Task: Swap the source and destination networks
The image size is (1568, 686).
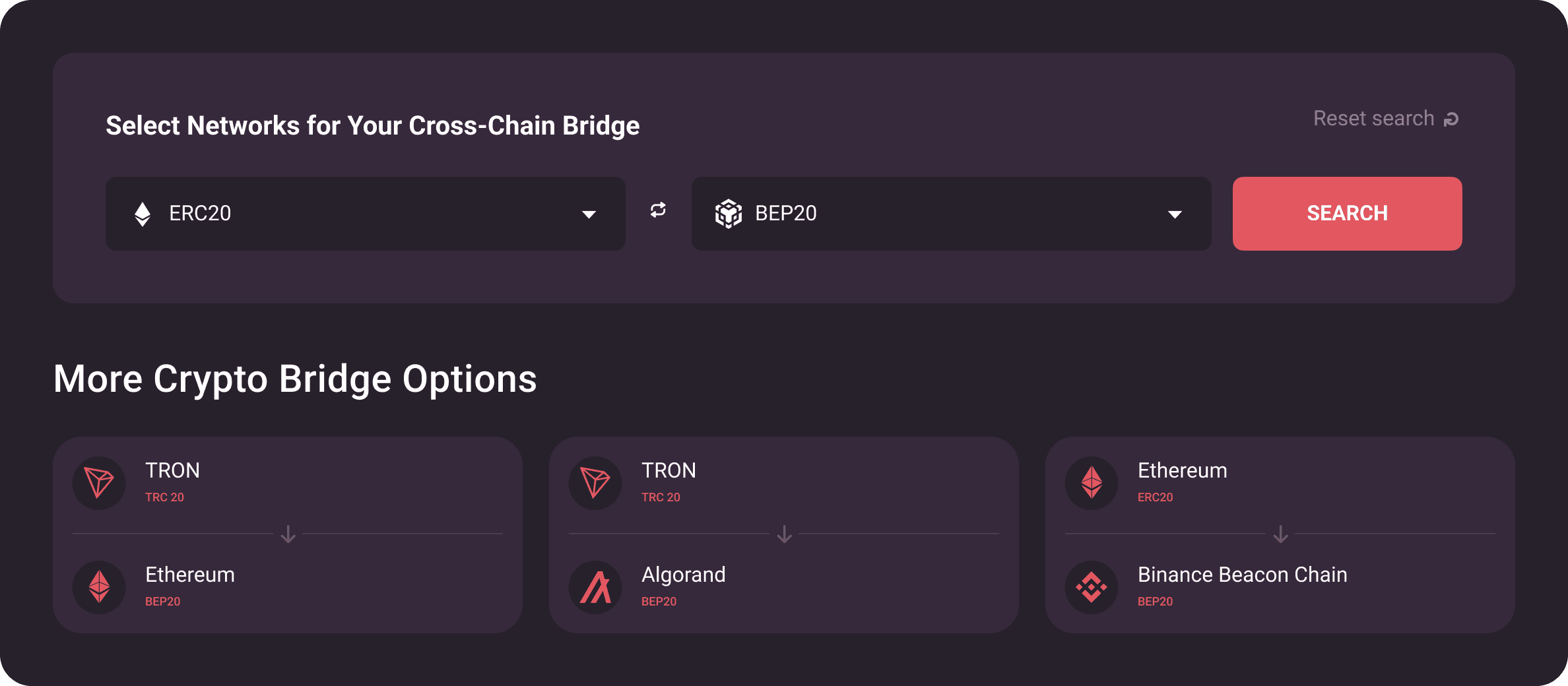Action: click(x=658, y=210)
